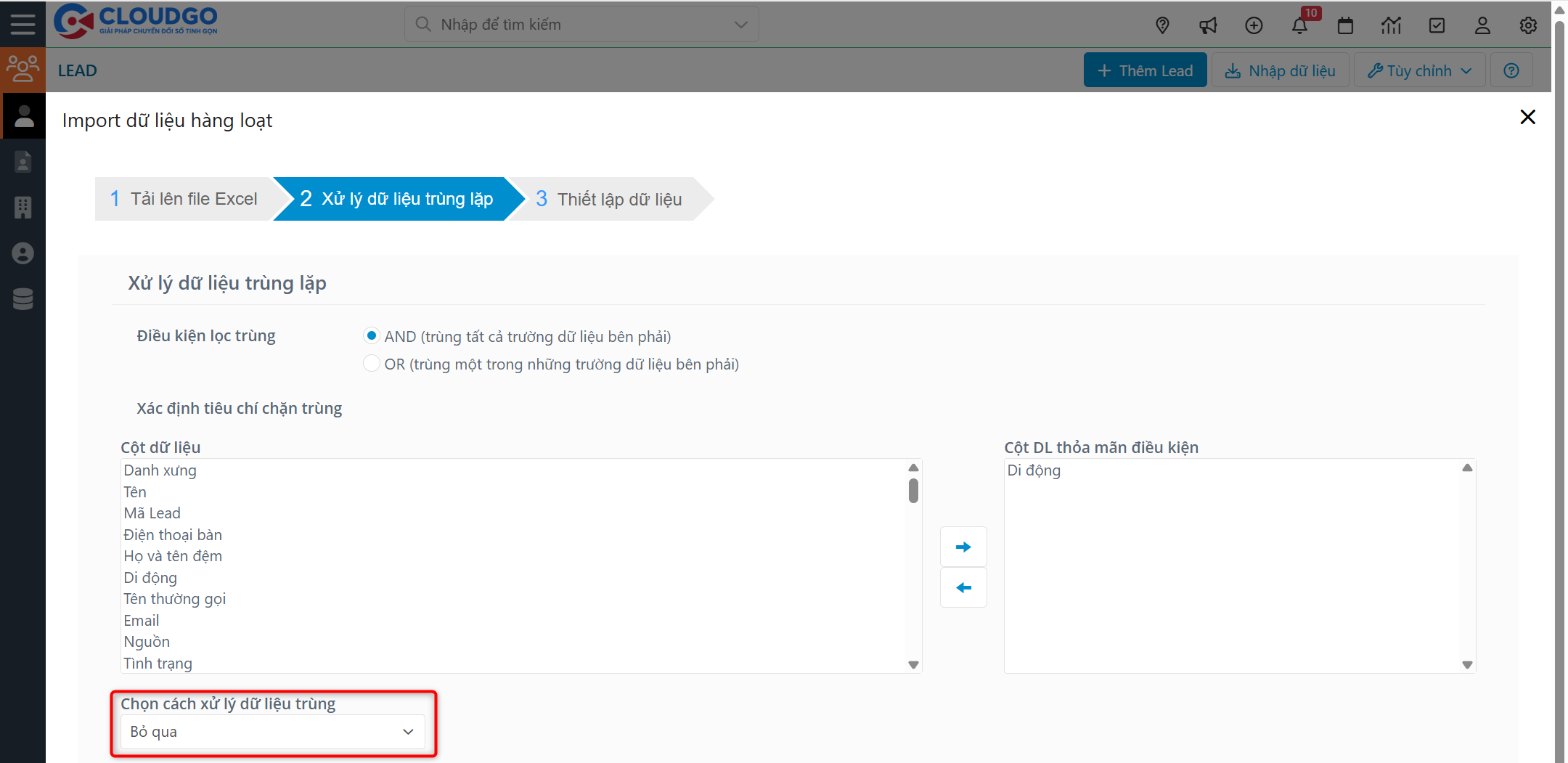This screenshot has height=763, width=1568.
Task: Open the calendar icon in the top bar
Action: [x=1346, y=25]
